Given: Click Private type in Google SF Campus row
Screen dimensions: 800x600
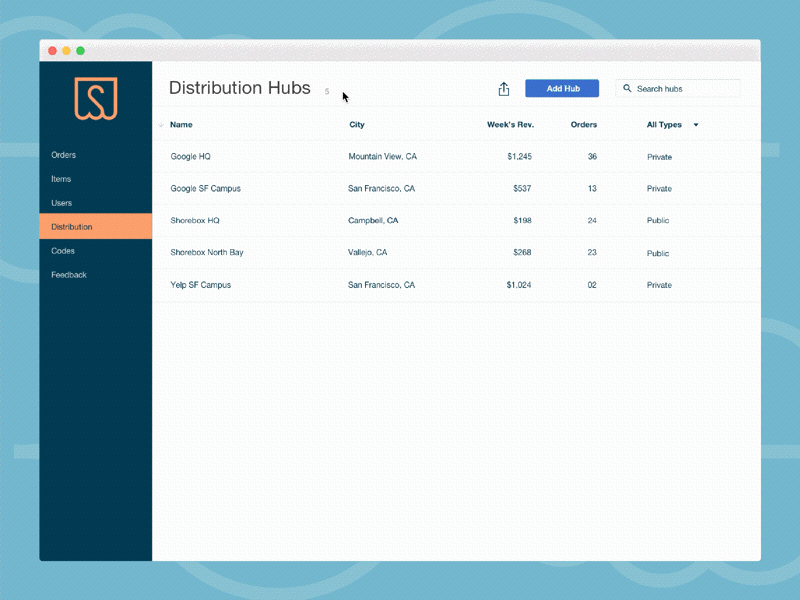Looking at the screenshot, I should click(659, 188).
